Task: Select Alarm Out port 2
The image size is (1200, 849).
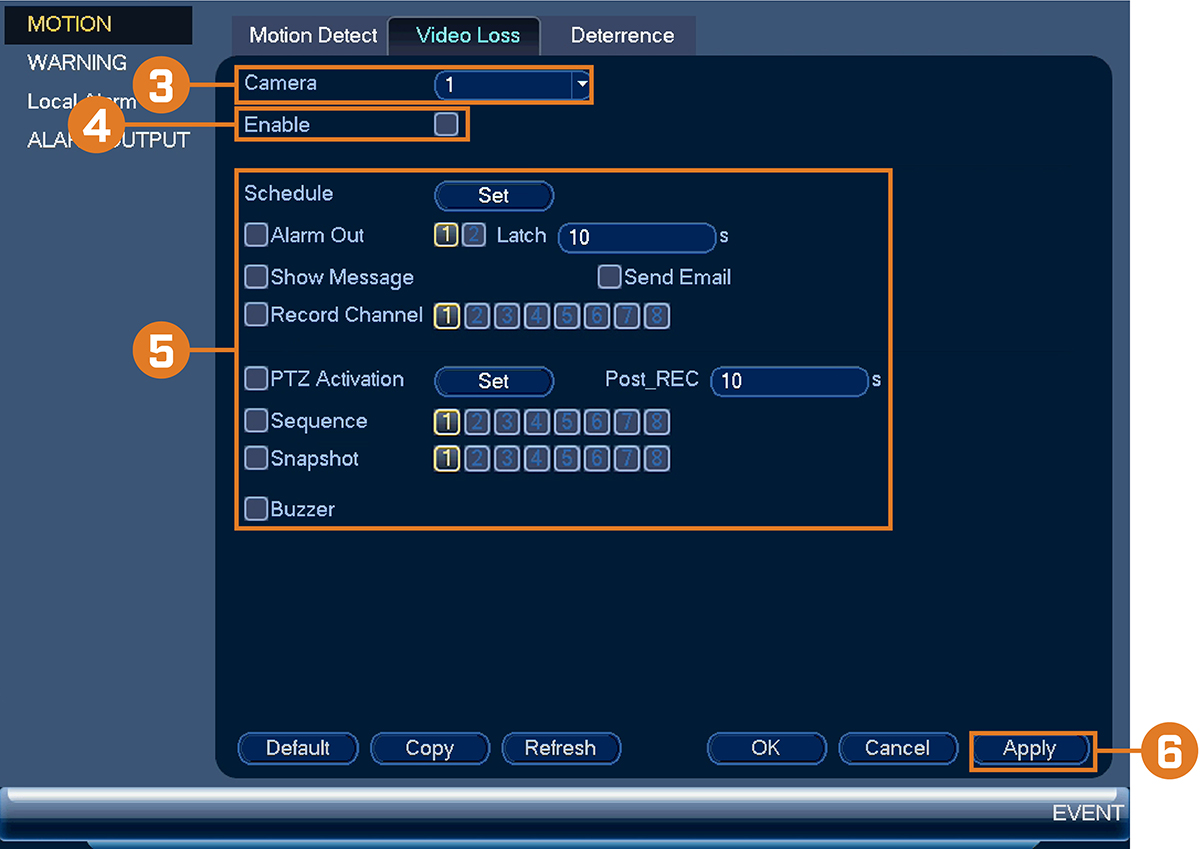Action: point(475,236)
